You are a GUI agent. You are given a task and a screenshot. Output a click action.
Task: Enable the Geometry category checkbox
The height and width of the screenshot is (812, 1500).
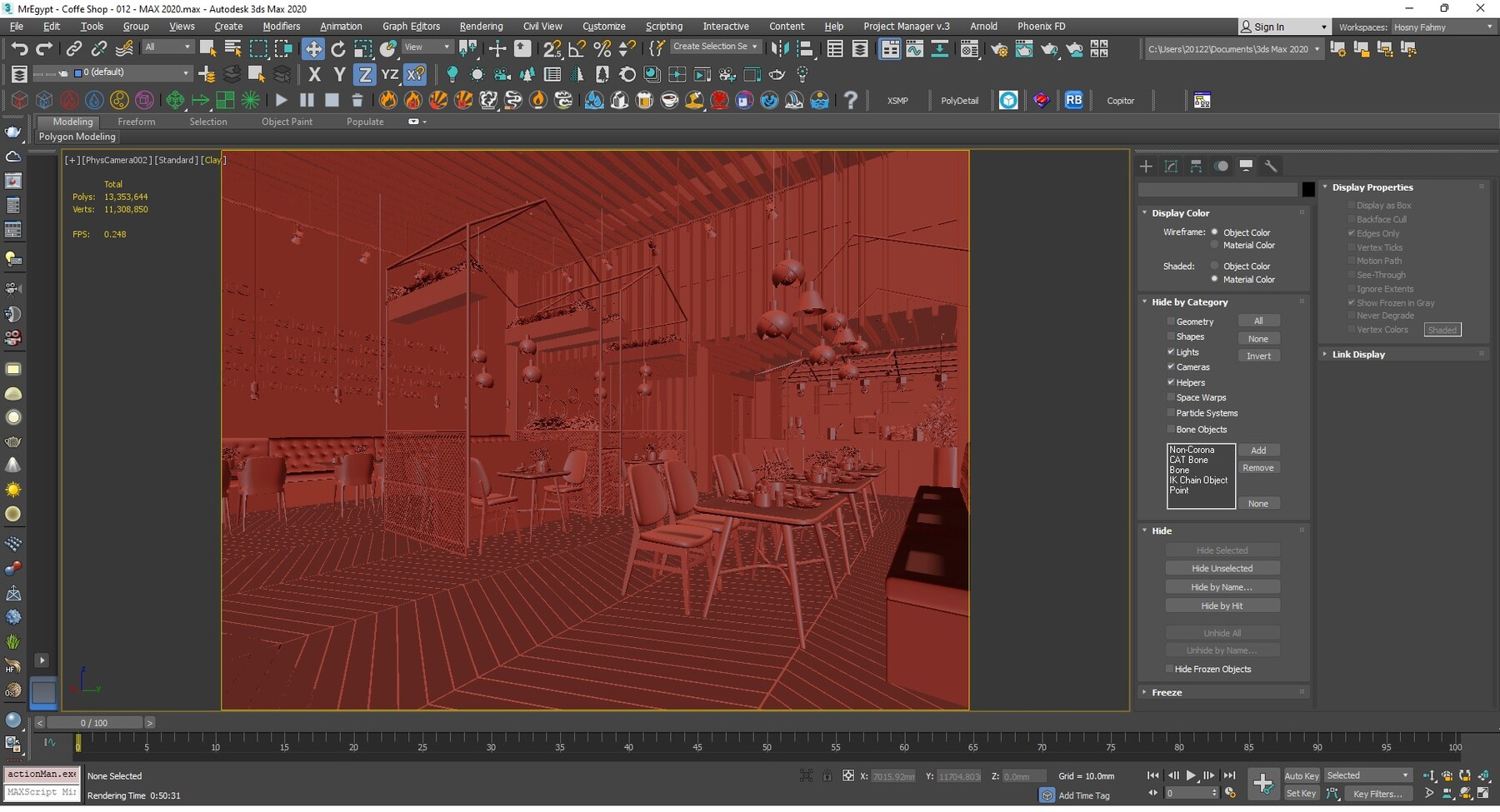click(x=1172, y=321)
